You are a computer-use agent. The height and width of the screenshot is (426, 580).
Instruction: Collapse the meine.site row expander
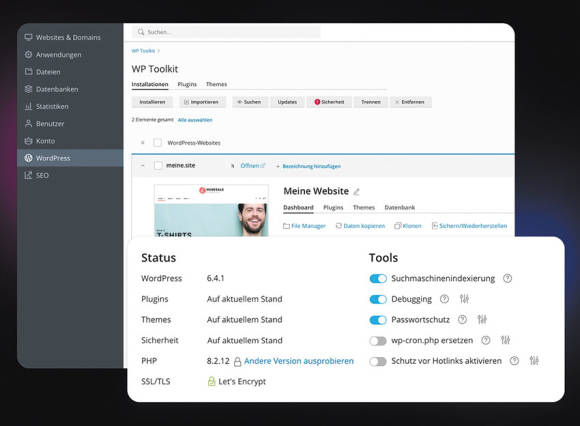coord(143,166)
